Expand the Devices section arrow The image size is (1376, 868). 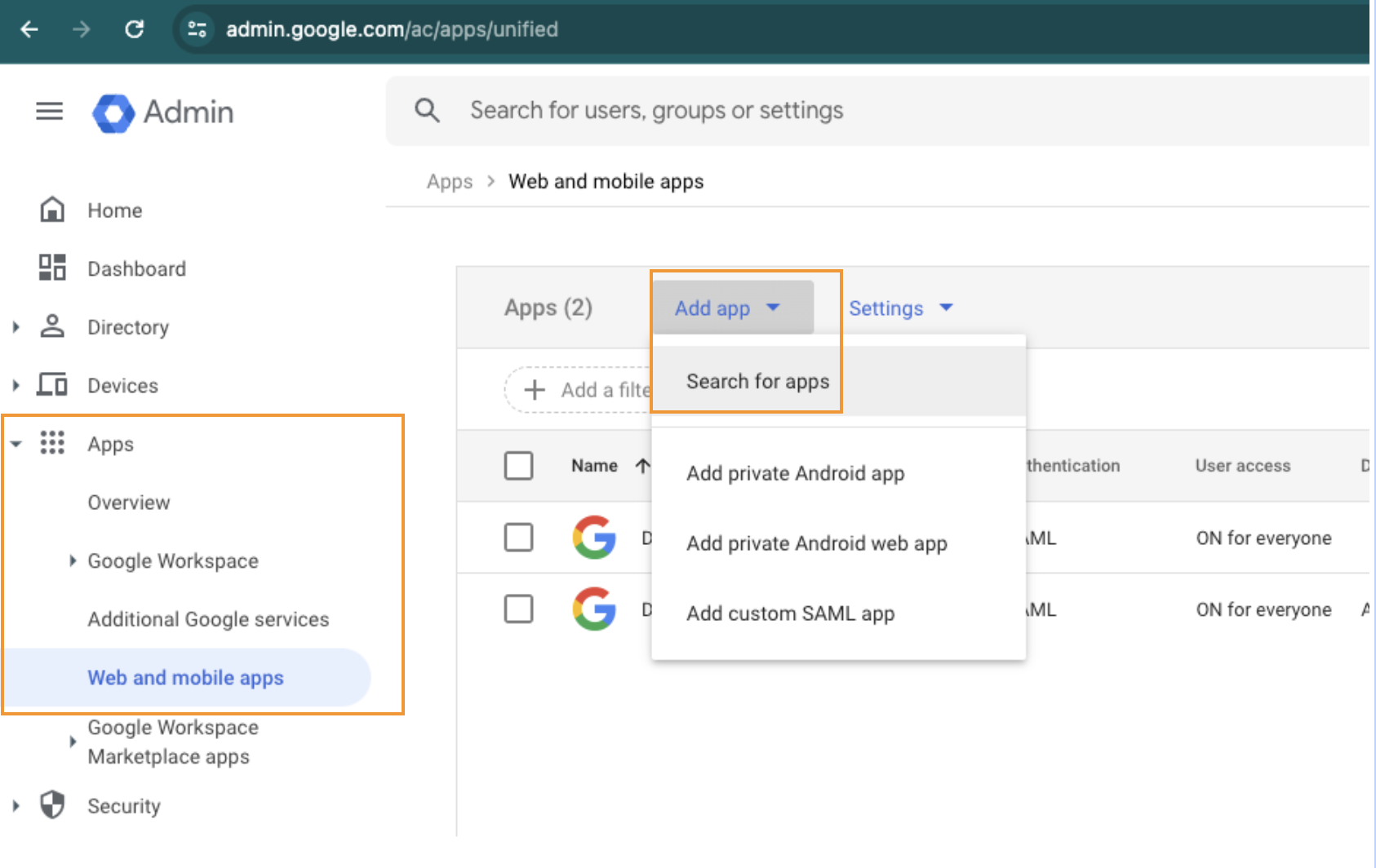click(x=16, y=385)
